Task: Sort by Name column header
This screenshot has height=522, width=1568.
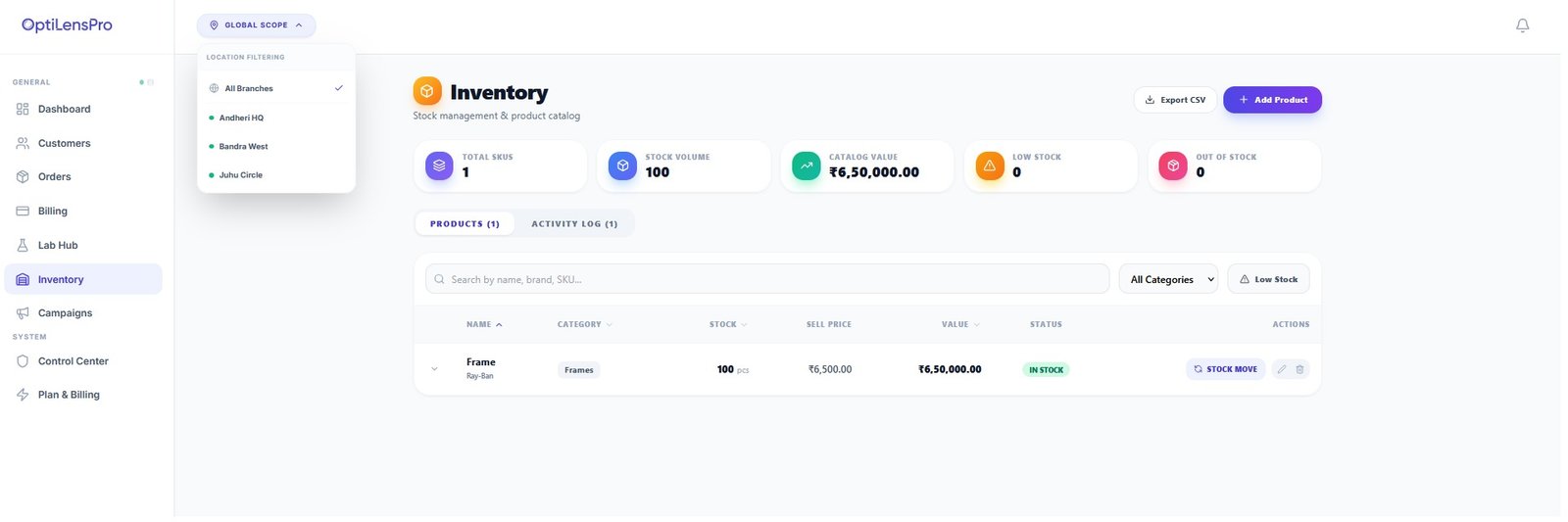Action: [484, 324]
